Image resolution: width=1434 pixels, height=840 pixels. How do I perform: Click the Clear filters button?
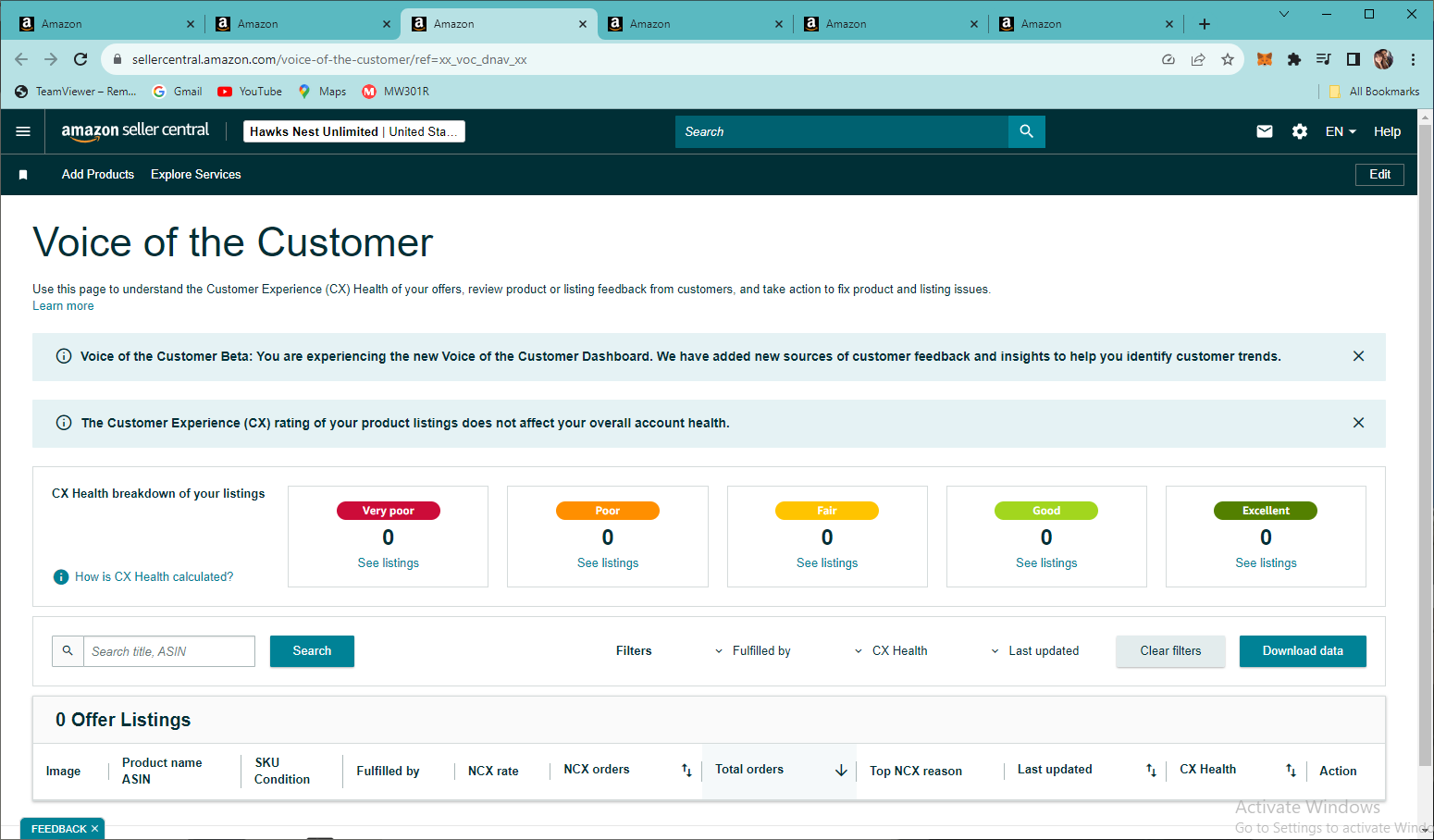point(1170,651)
